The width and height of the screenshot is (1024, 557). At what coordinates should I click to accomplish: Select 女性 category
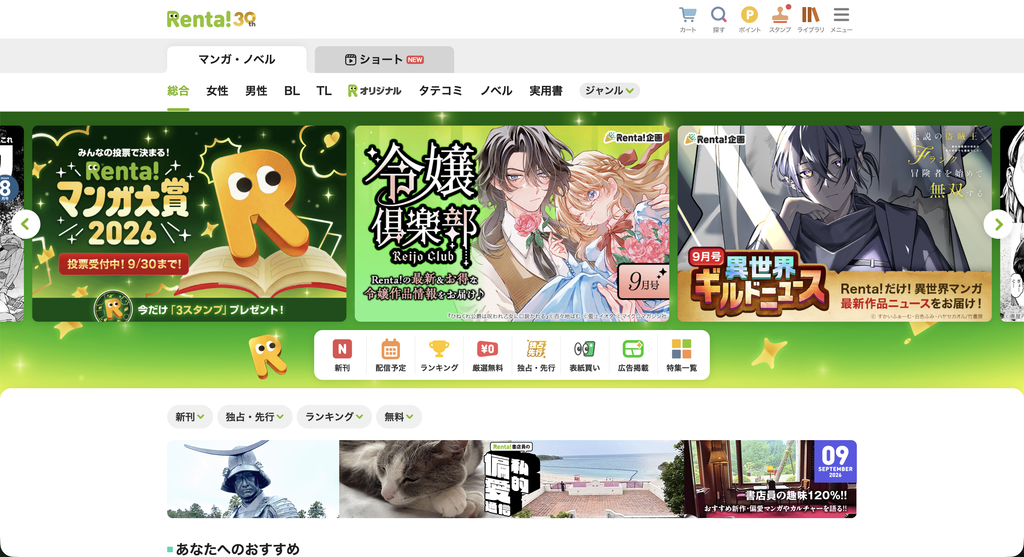[217, 91]
